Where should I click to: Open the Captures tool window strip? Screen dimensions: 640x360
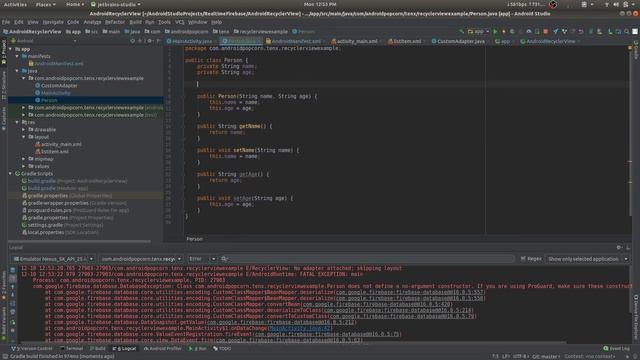(x=4, y=118)
